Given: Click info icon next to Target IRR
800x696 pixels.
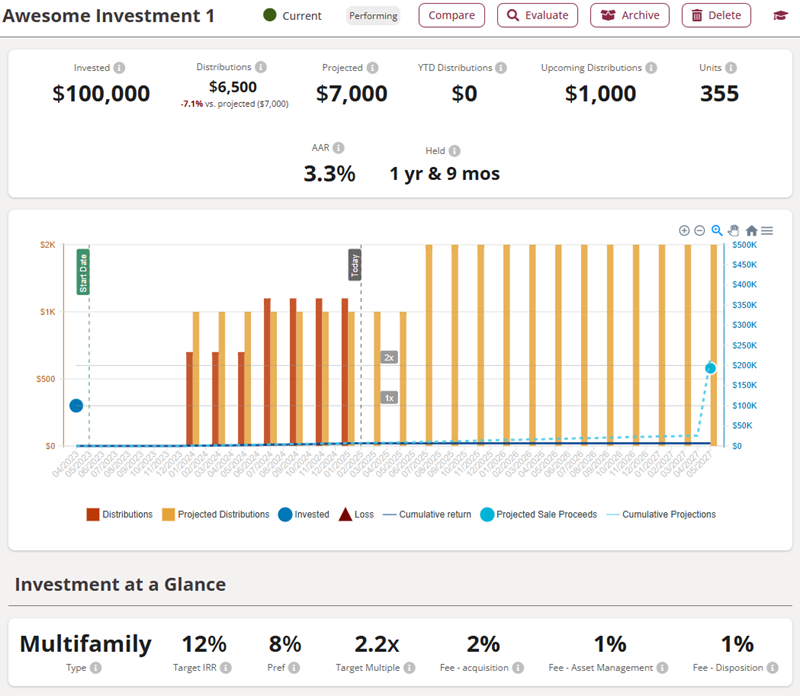Looking at the screenshot, I should coord(226,667).
